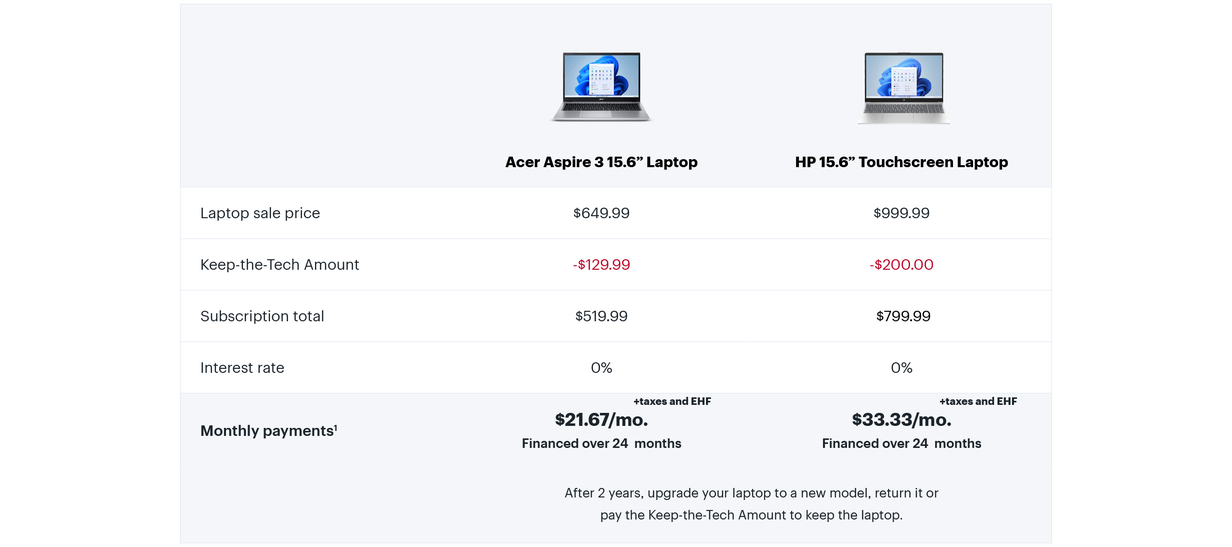Select the Acer Aspire 3 15.6" Laptop heading
1232x547 pixels.
tap(601, 162)
